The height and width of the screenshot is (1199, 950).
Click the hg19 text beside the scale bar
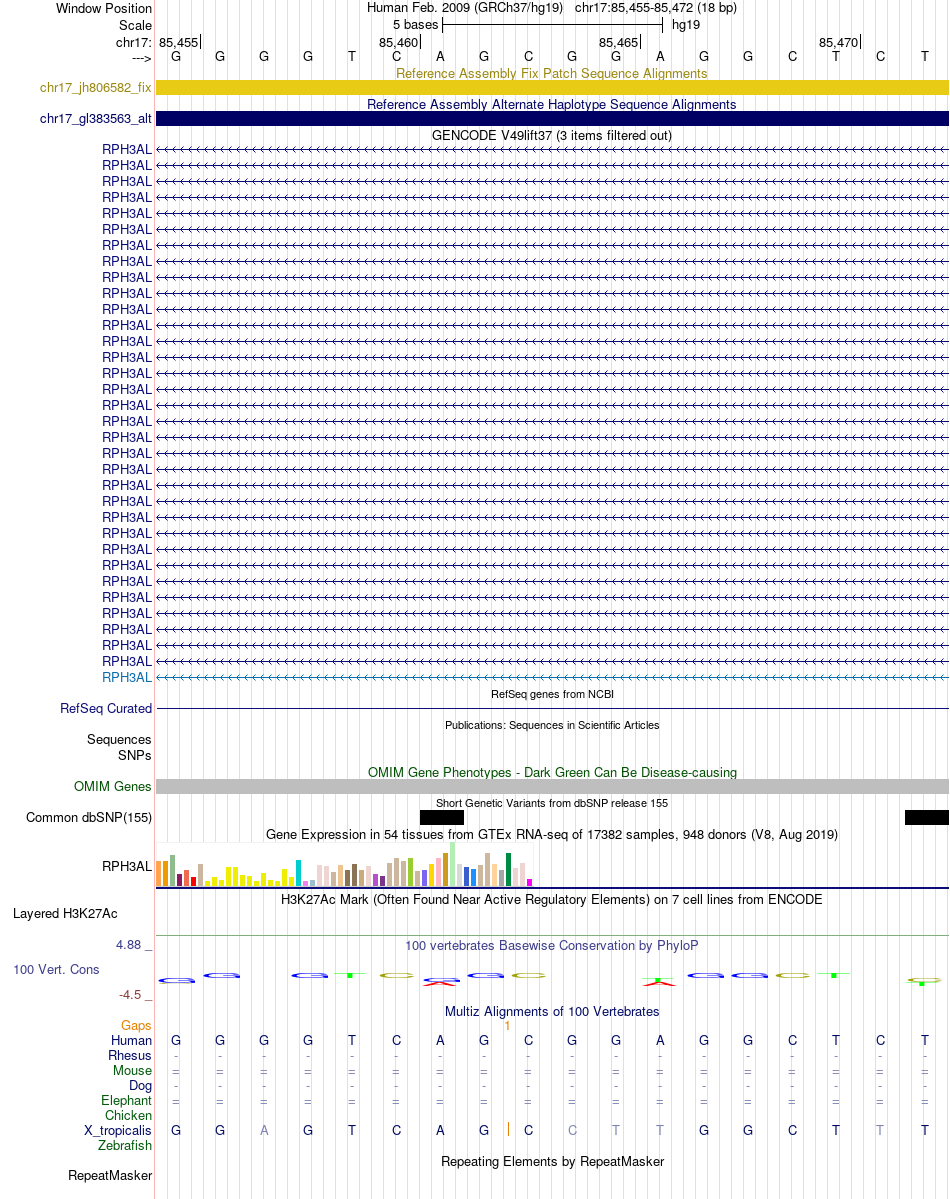coord(685,24)
